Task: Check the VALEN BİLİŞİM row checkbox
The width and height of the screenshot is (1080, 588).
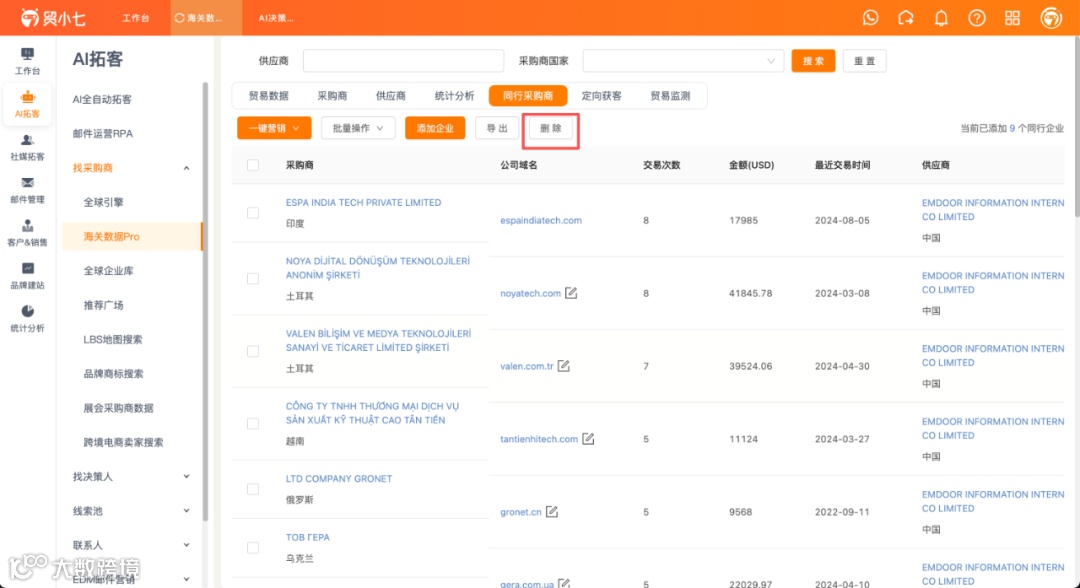Action: click(253, 351)
